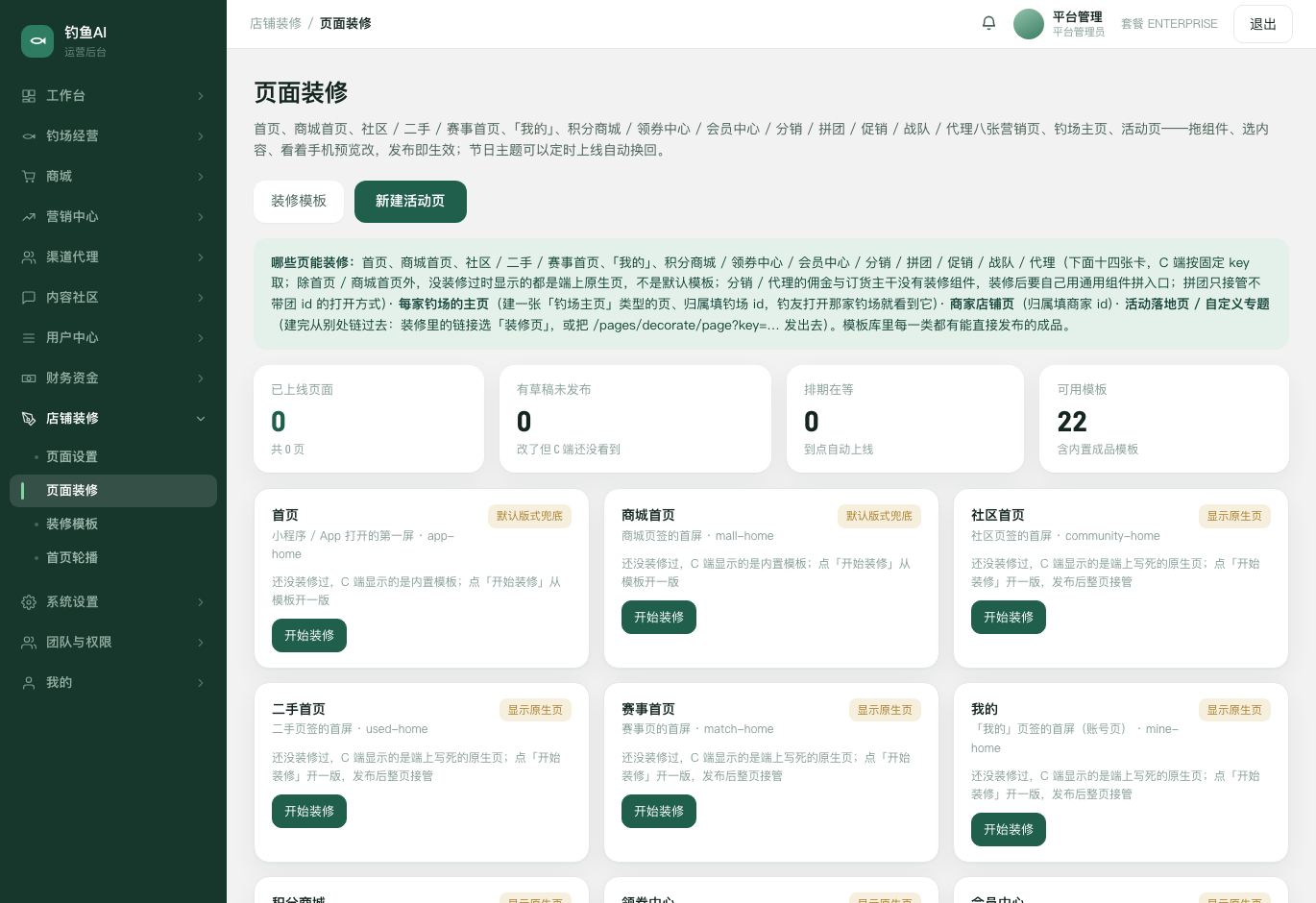The height and width of the screenshot is (903, 1316).
Task: Click the 社区首页 card title
Action: [x=998, y=516]
